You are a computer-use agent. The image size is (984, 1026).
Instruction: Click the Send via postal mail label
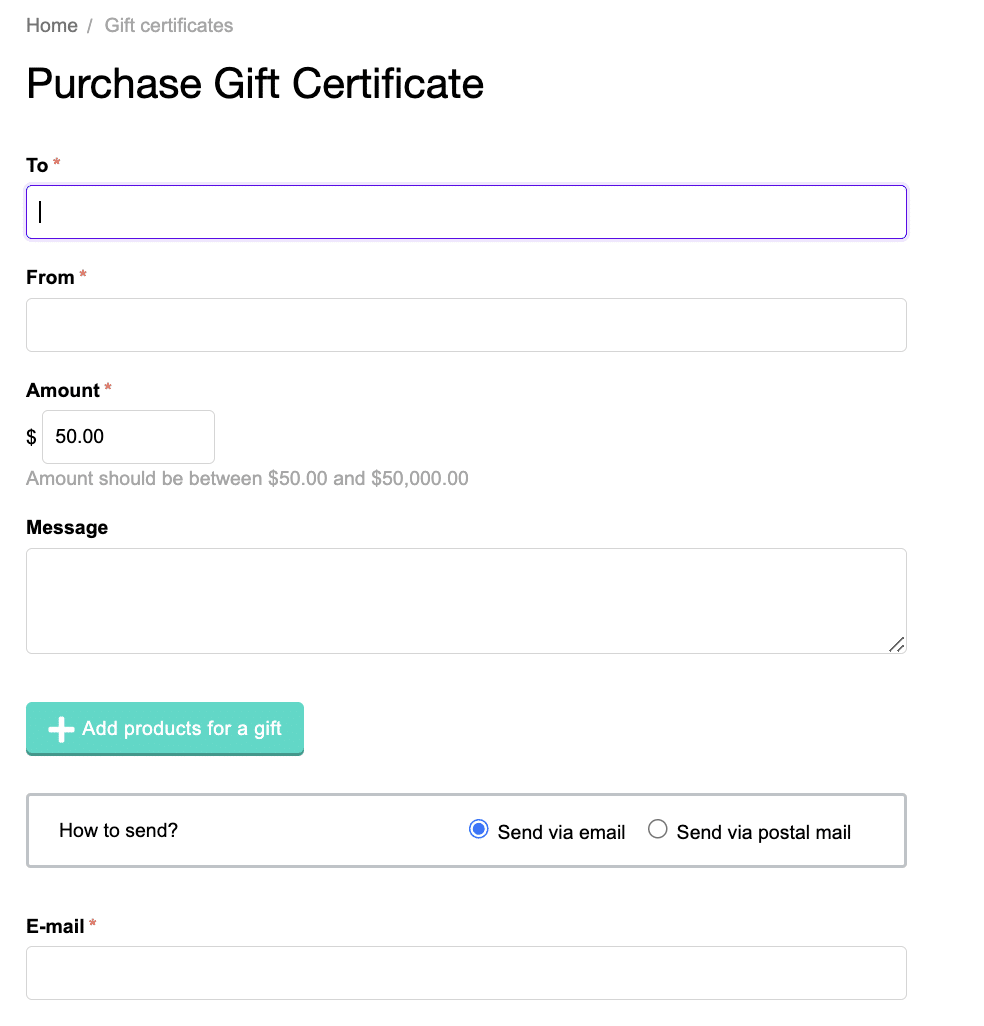[764, 832]
